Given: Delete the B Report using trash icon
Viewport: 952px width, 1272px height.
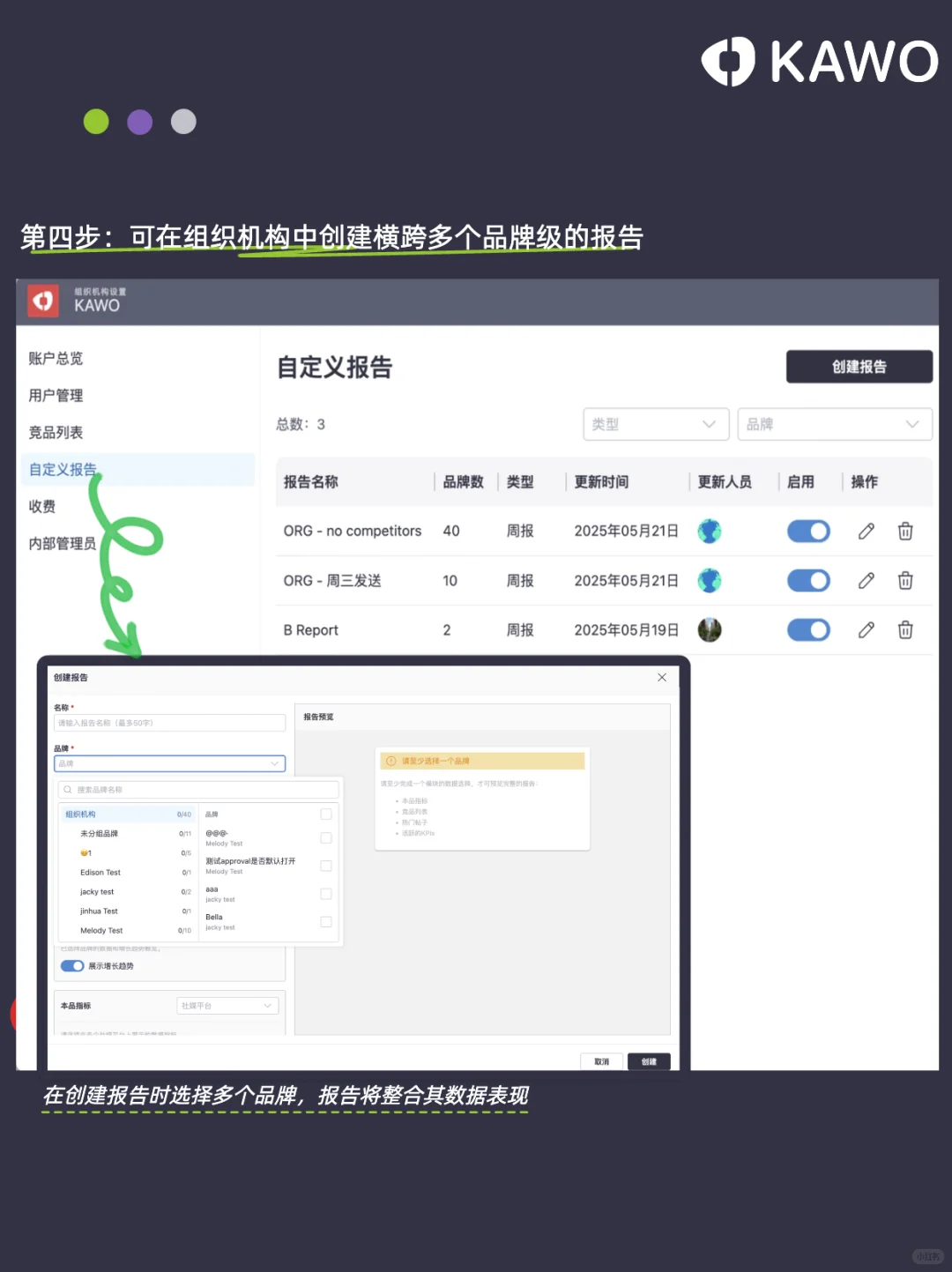Looking at the screenshot, I should tap(905, 629).
